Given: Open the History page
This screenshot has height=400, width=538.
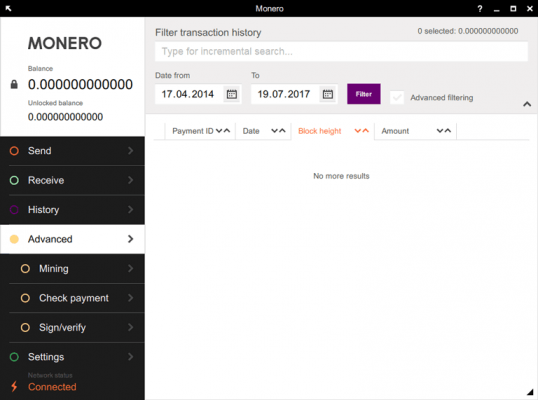Looking at the screenshot, I should (72, 210).
